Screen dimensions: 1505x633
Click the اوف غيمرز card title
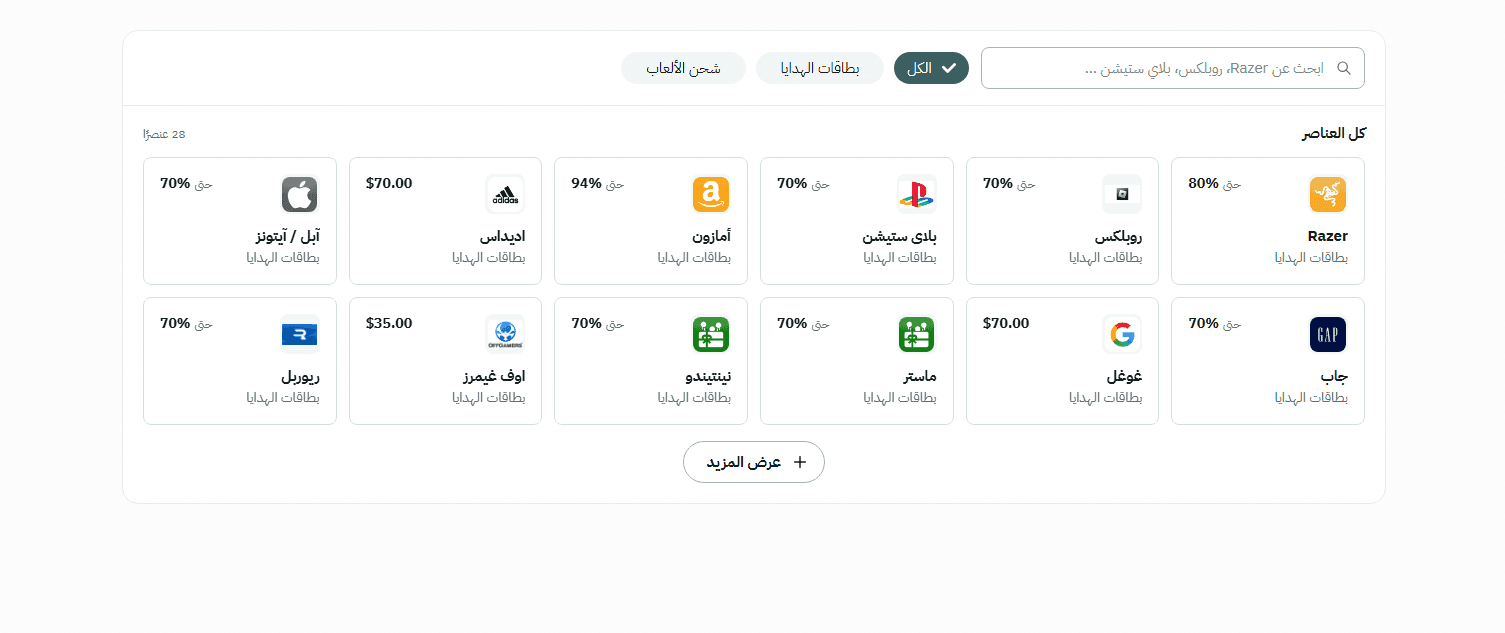click(494, 377)
